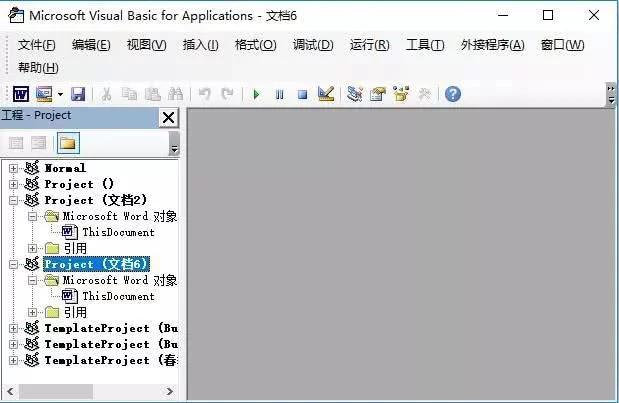Click the Find binoculars icon
This screenshot has height=403, width=619.
tap(175, 94)
